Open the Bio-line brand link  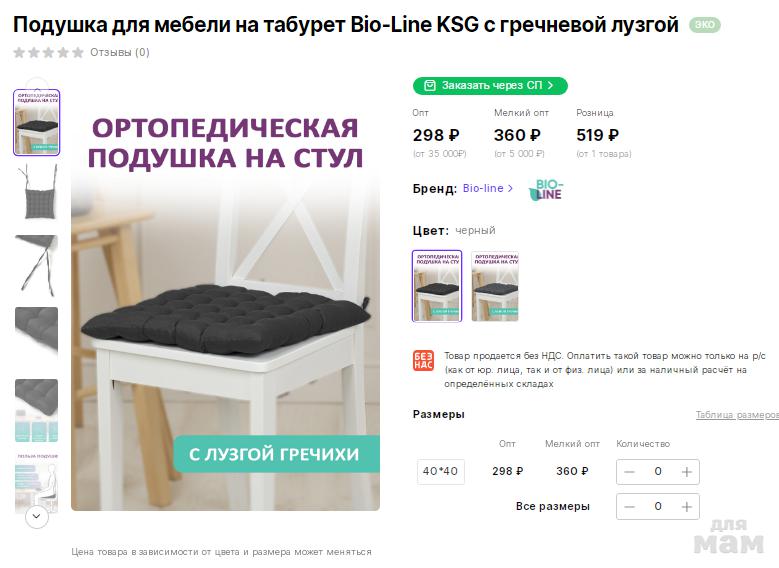(x=487, y=188)
